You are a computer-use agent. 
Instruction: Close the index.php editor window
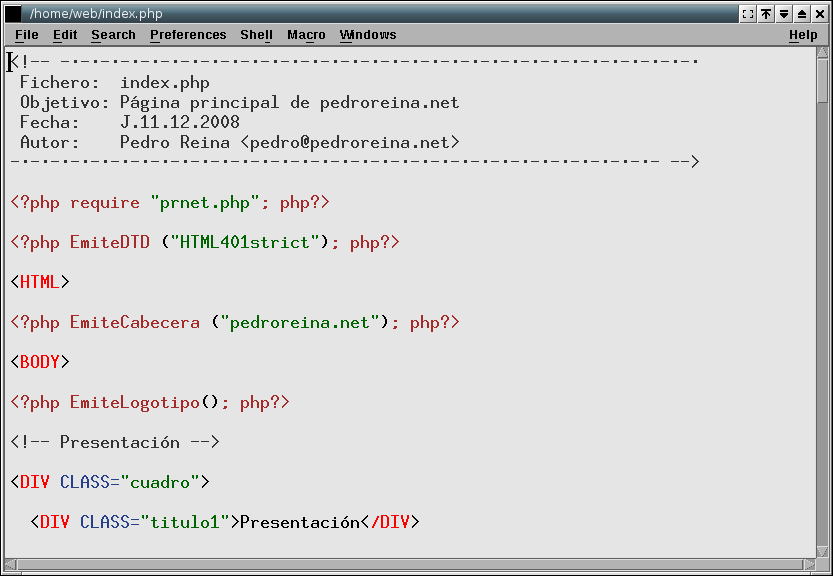(x=820, y=14)
